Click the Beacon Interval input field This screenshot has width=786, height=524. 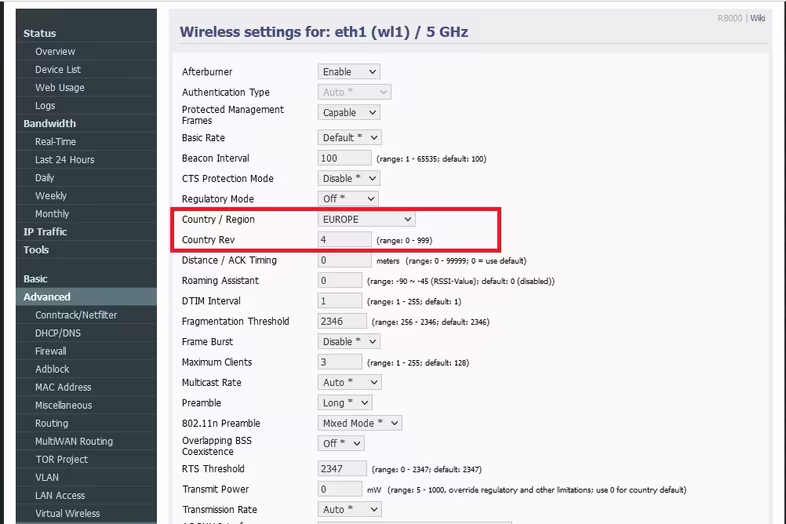pos(344,158)
